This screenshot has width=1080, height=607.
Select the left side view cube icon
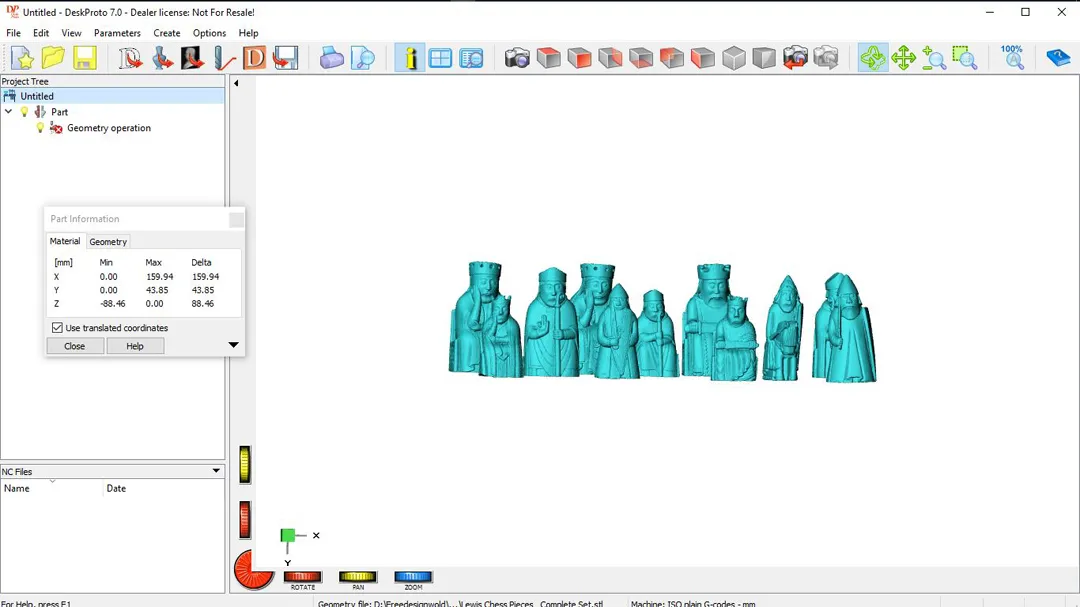703,58
